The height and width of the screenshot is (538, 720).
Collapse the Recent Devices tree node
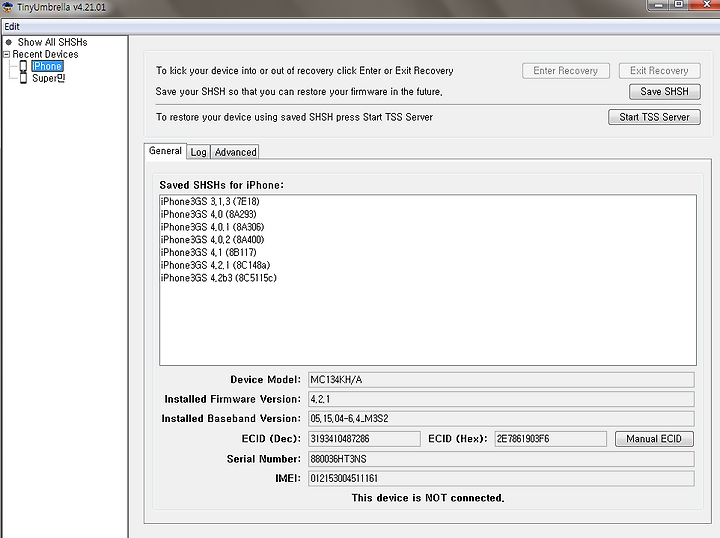[x=6, y=54]
